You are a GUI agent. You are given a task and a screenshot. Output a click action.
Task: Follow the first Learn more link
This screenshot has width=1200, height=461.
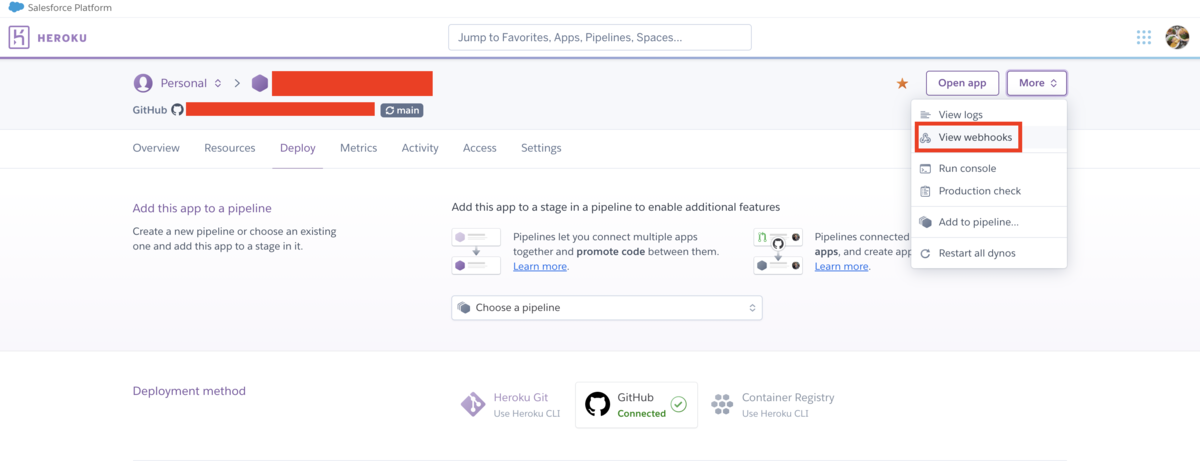coord(540,267)
